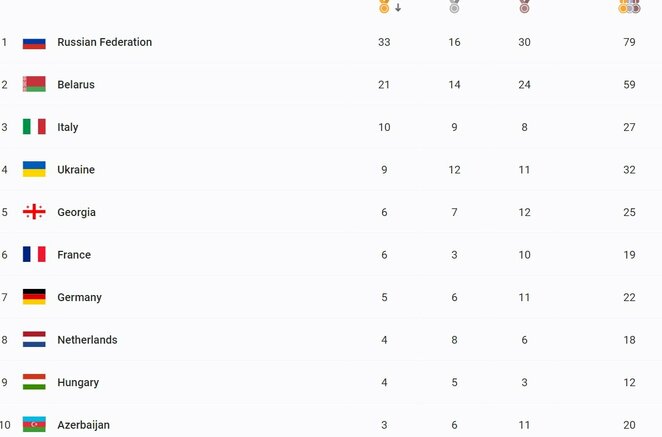Click the total medals column header icon

[x=629, y=7]
